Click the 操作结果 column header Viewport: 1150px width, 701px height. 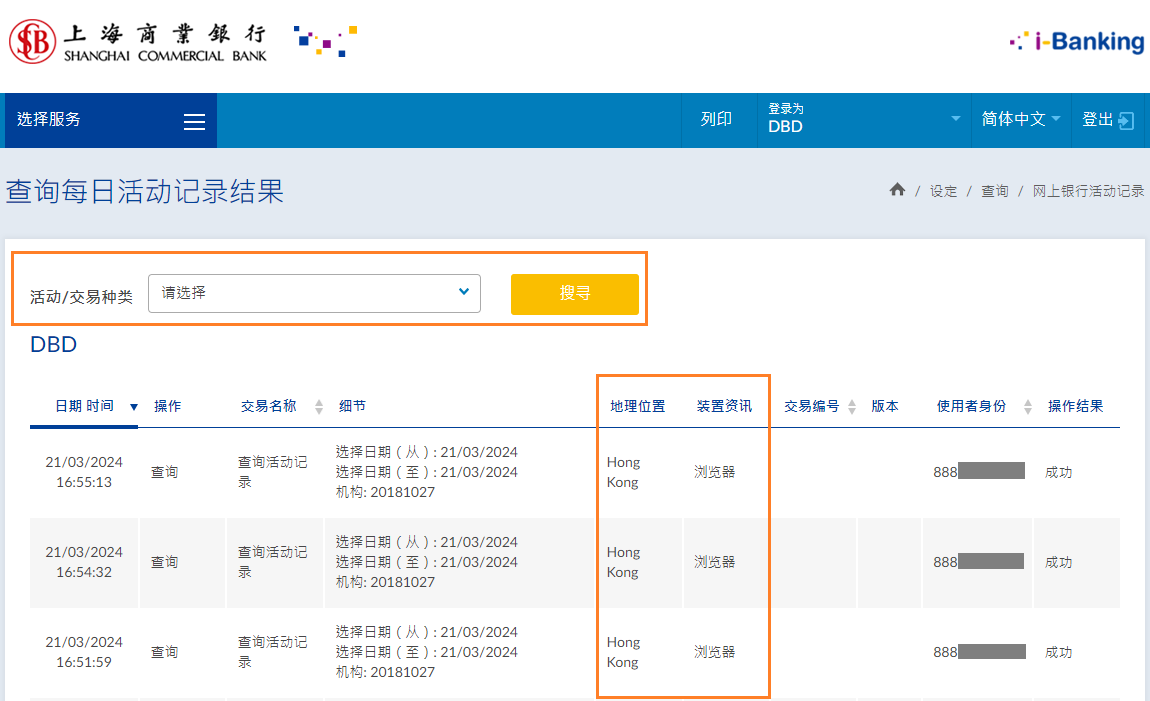[x=1075, y=406]
